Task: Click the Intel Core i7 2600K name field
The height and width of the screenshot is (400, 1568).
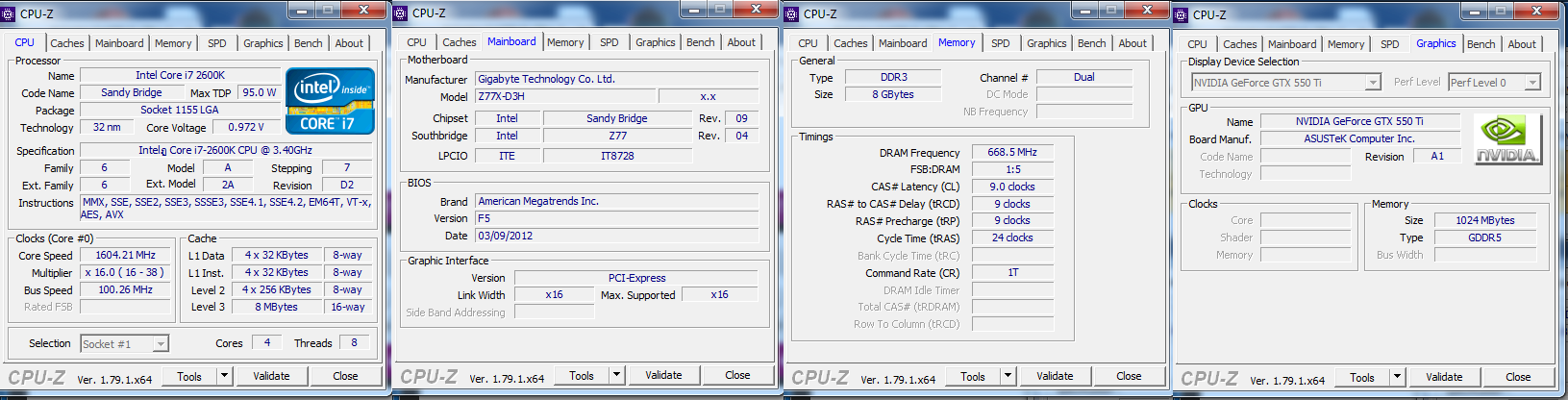Action: (180, 75)
